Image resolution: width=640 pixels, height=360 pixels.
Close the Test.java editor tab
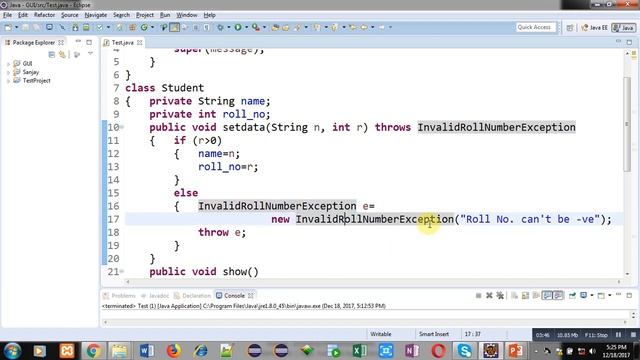pos(140,42)
